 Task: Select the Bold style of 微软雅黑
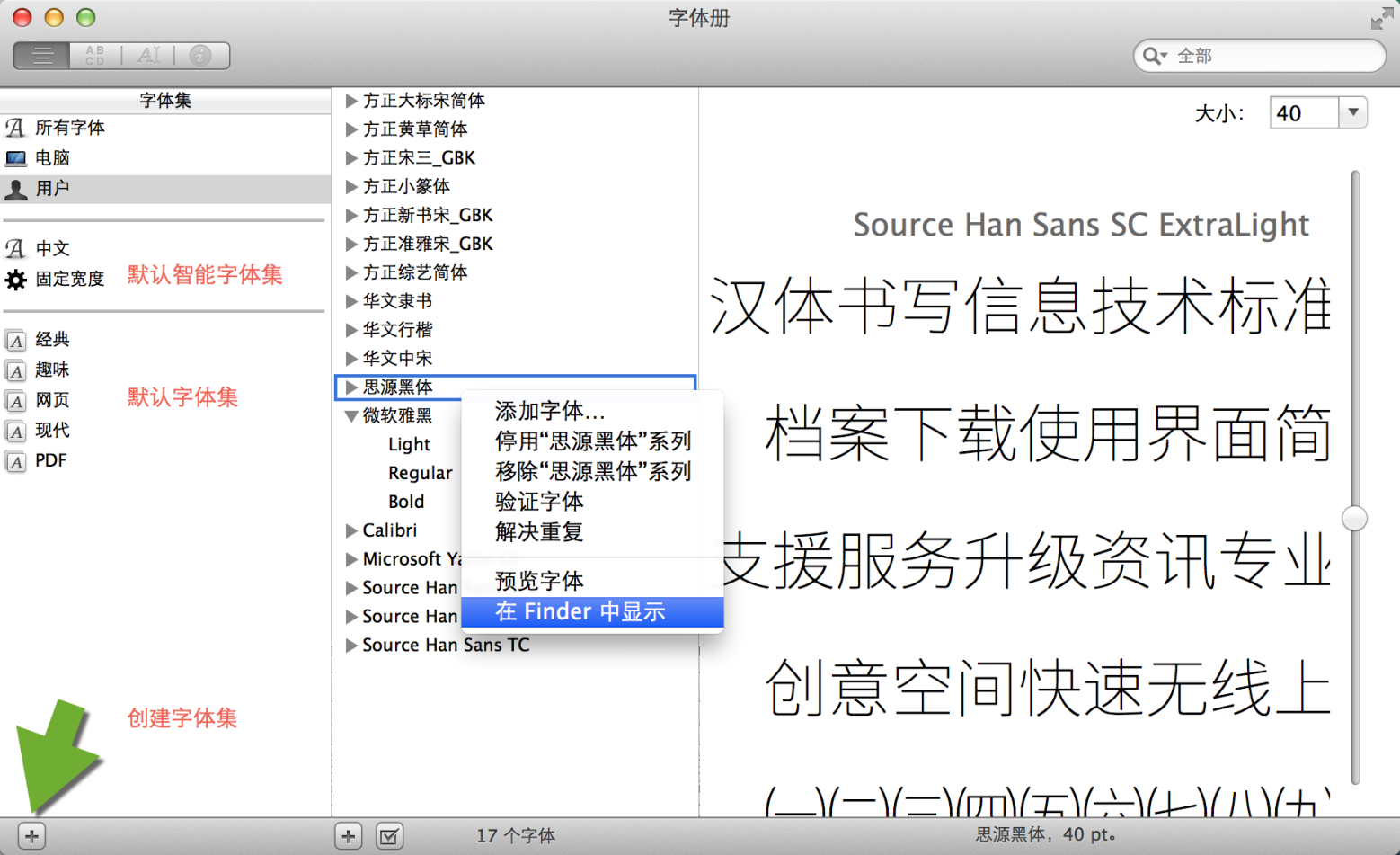point(406,503)
